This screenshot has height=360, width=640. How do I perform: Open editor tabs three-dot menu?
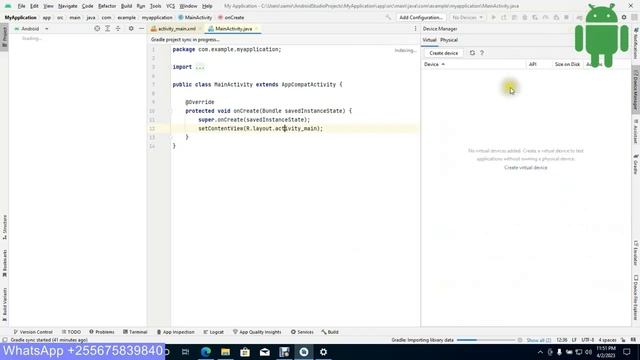coord(415,29)
